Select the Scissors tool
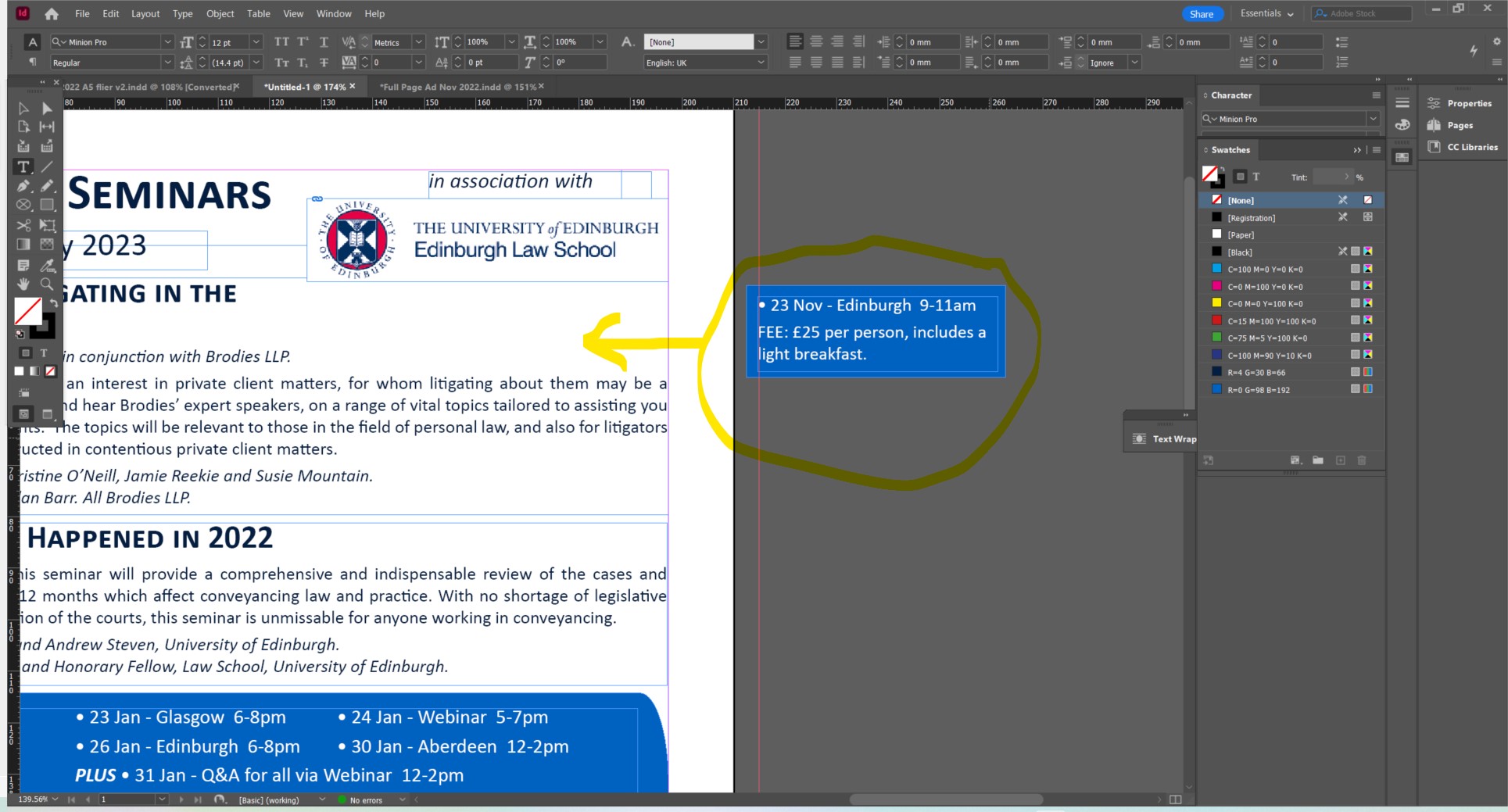 tap(23, 224)
